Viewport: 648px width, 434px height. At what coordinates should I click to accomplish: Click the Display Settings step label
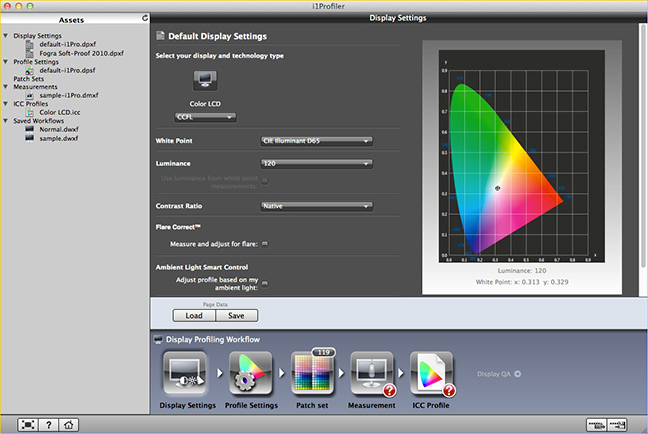coord(188,405)
